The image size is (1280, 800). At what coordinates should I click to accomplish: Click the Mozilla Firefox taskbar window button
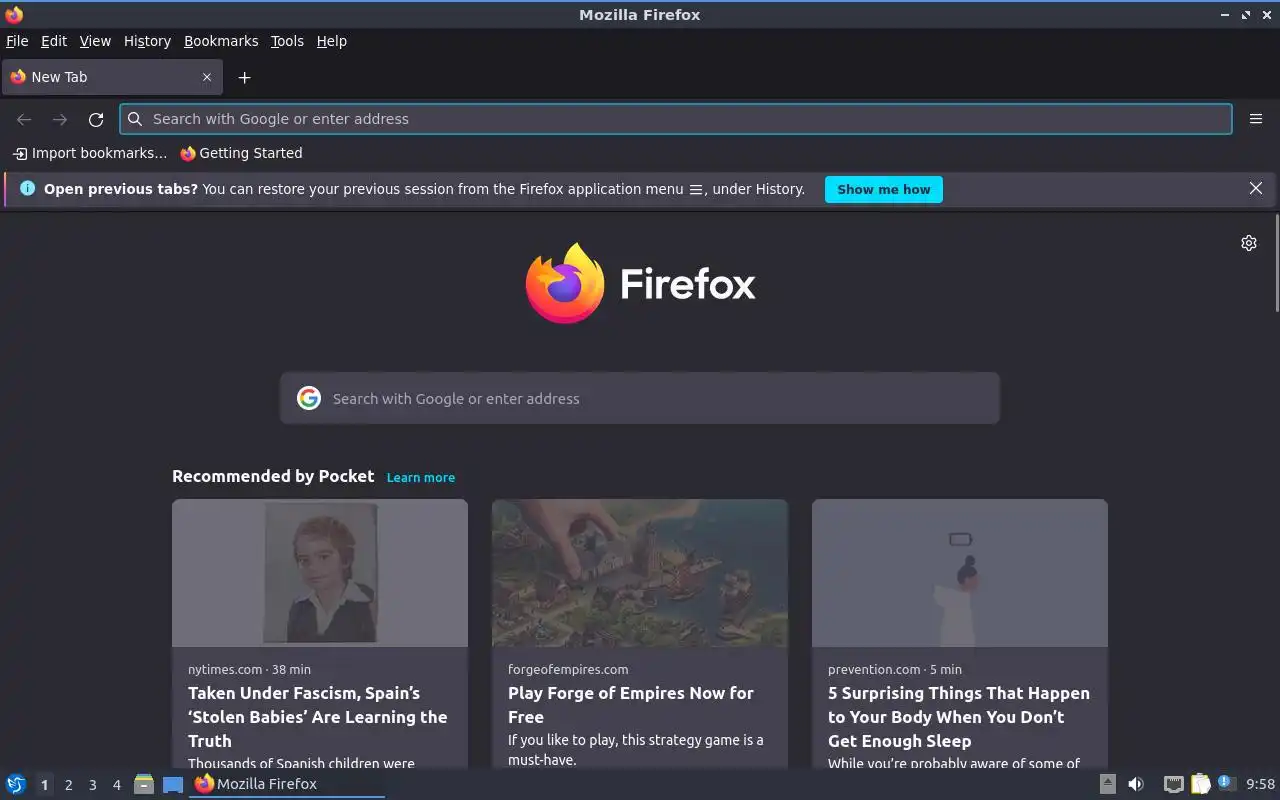pos(287,784)
